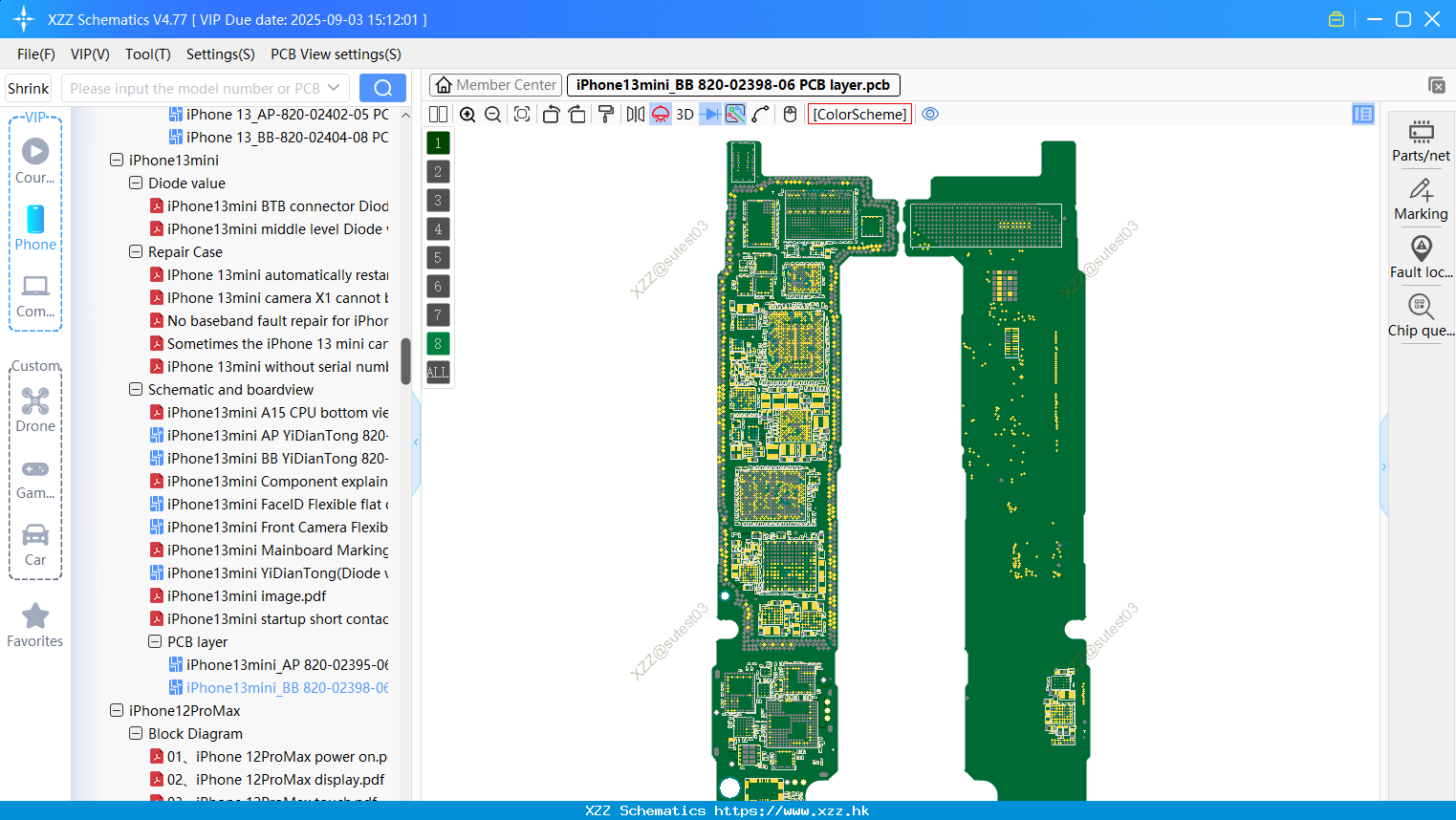Viewport: 1456px width, 820px height.
Task: Rotate the board clockwise
Action: pyautogui.click(x=576, y=114)
